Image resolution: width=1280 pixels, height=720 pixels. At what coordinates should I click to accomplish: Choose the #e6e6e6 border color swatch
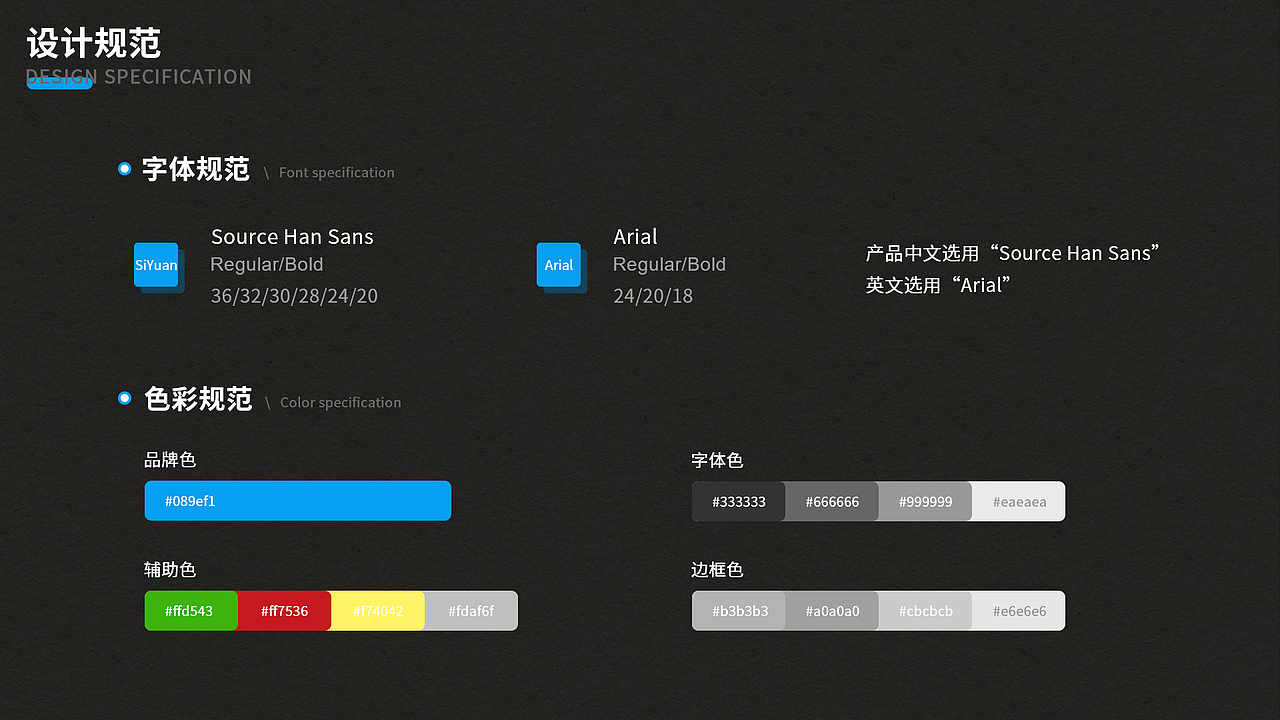tap(1019, 611)
